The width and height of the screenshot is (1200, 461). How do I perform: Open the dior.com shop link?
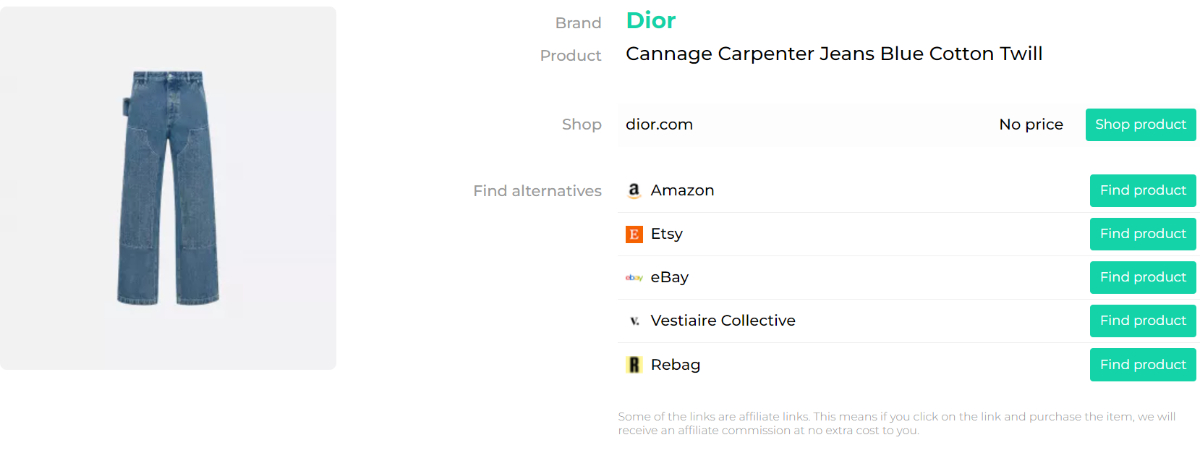[x=659, y=125]
